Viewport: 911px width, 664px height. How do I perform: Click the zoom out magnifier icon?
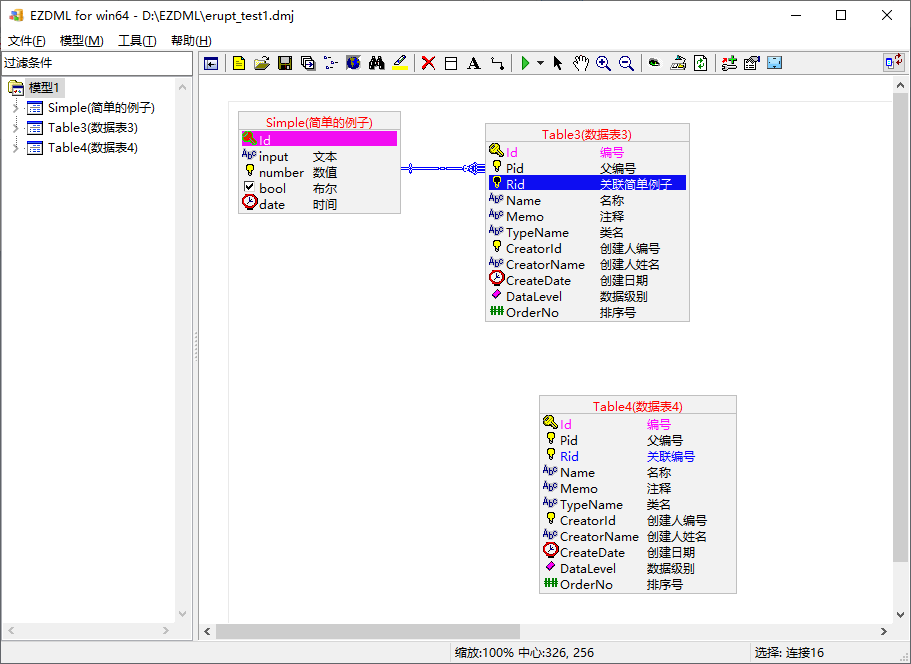pyautogui.click(x=626, y=63)
